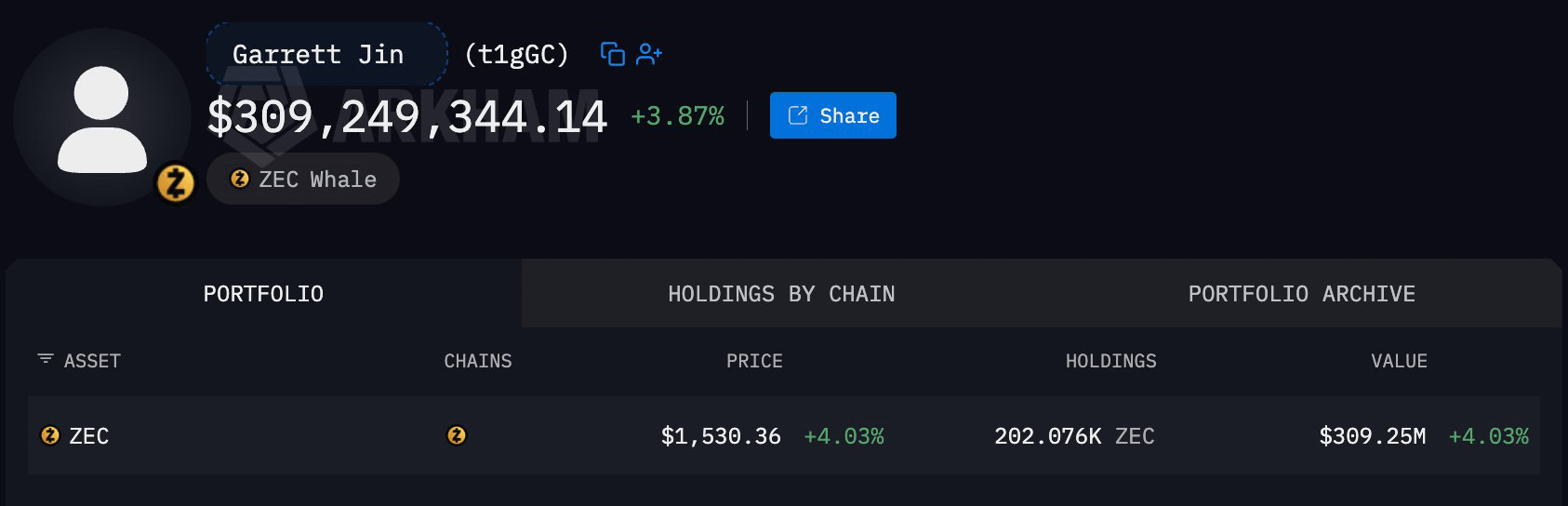Viewport: 1568px width, 506px height.
Task: Switch to the PORTFOLIO tab
Action: 263,294
